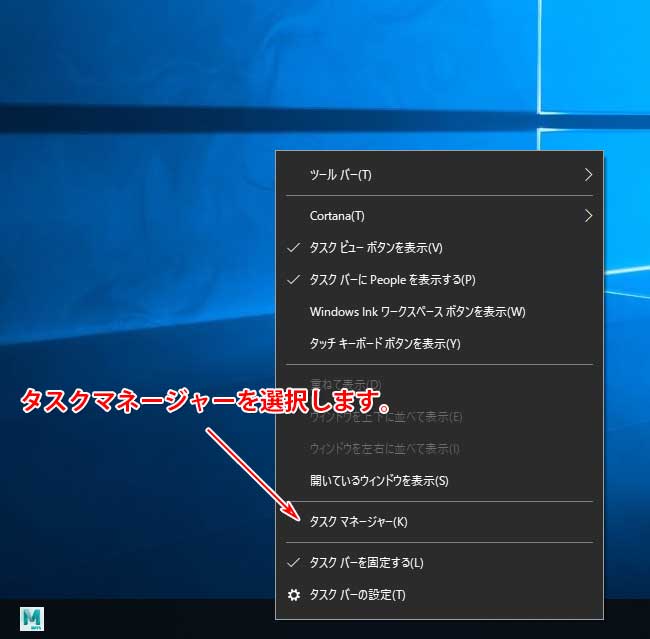This screenshot has width=650, height=639.
Task: Expand the ツール バー submenu arrow
Action: (x=588, y=175)
